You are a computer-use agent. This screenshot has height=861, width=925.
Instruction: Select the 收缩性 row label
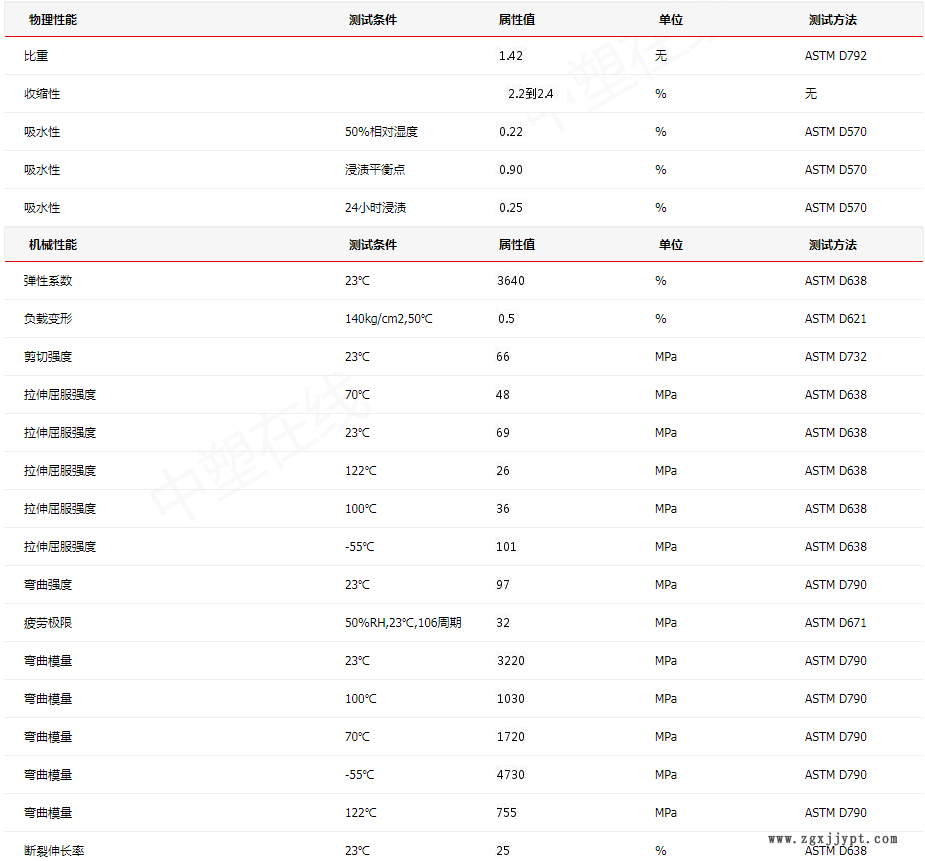pos(42,94)
